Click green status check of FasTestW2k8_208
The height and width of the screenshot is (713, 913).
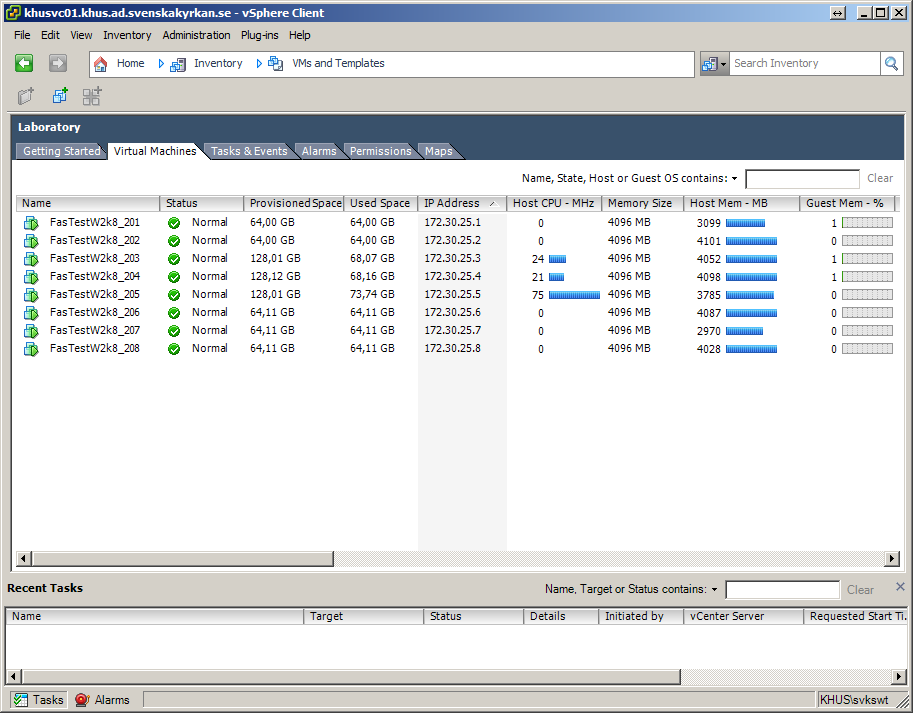(x=174, y=349)
